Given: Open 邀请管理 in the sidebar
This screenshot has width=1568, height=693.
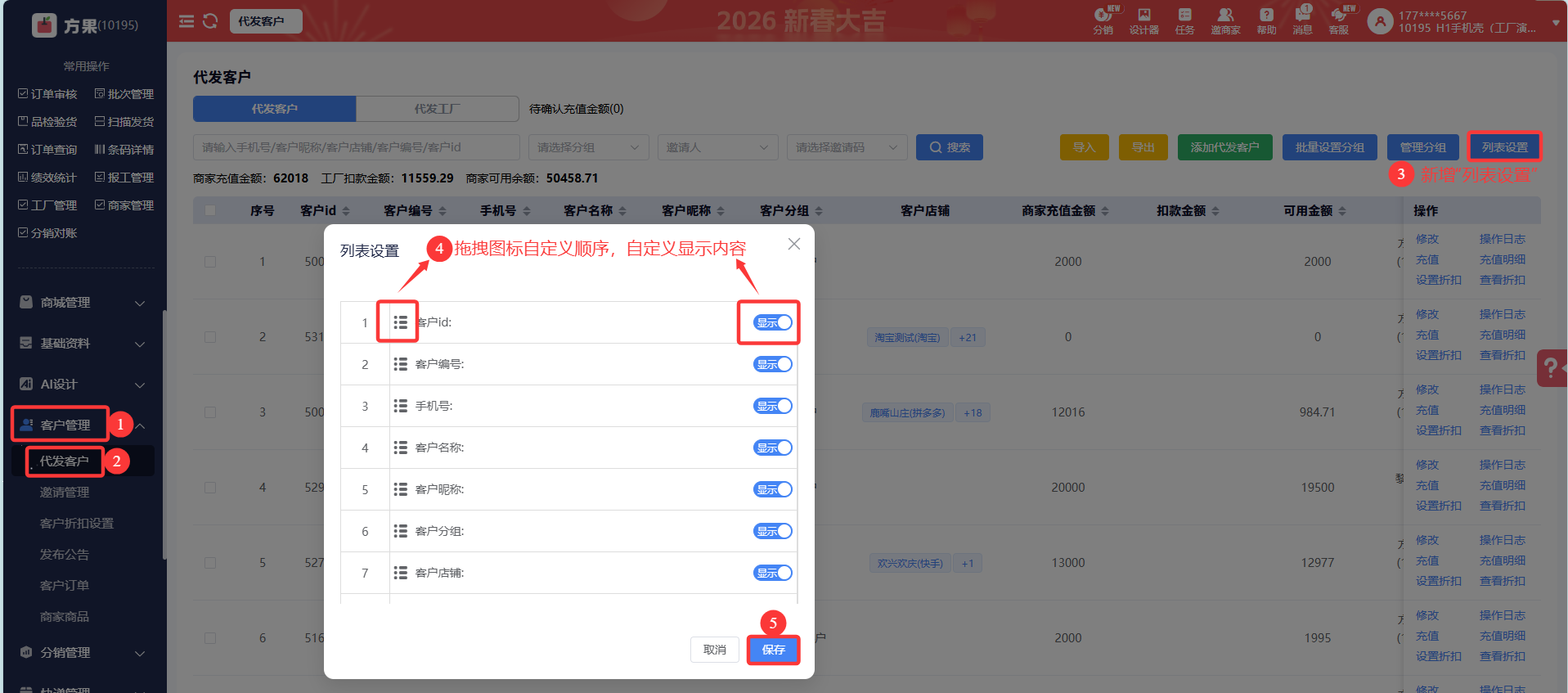Looking at the screenshot, I should coord(65,493).
